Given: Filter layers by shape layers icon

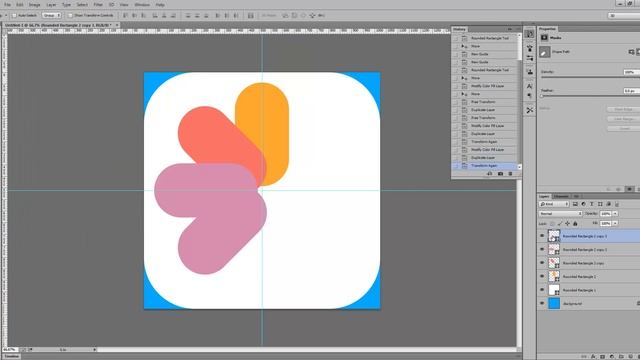Looking at the screenshot, I should tap(600, 204).
